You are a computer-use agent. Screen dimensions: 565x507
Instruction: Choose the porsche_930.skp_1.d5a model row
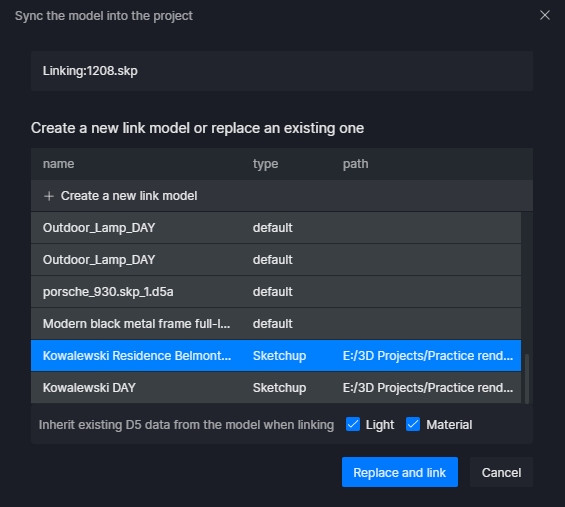pyautogui.click(x=276, y=292)
